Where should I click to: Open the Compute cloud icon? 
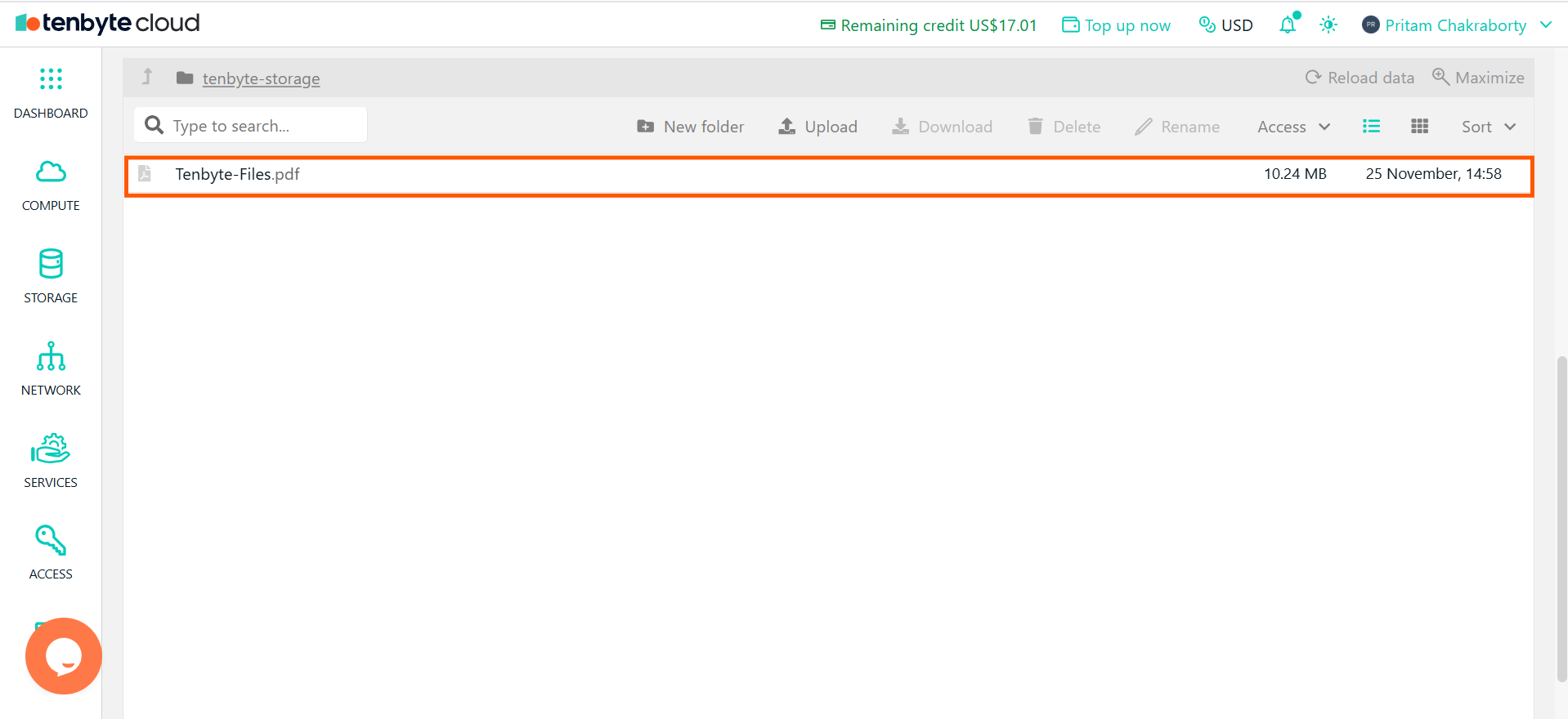[51, 172]
